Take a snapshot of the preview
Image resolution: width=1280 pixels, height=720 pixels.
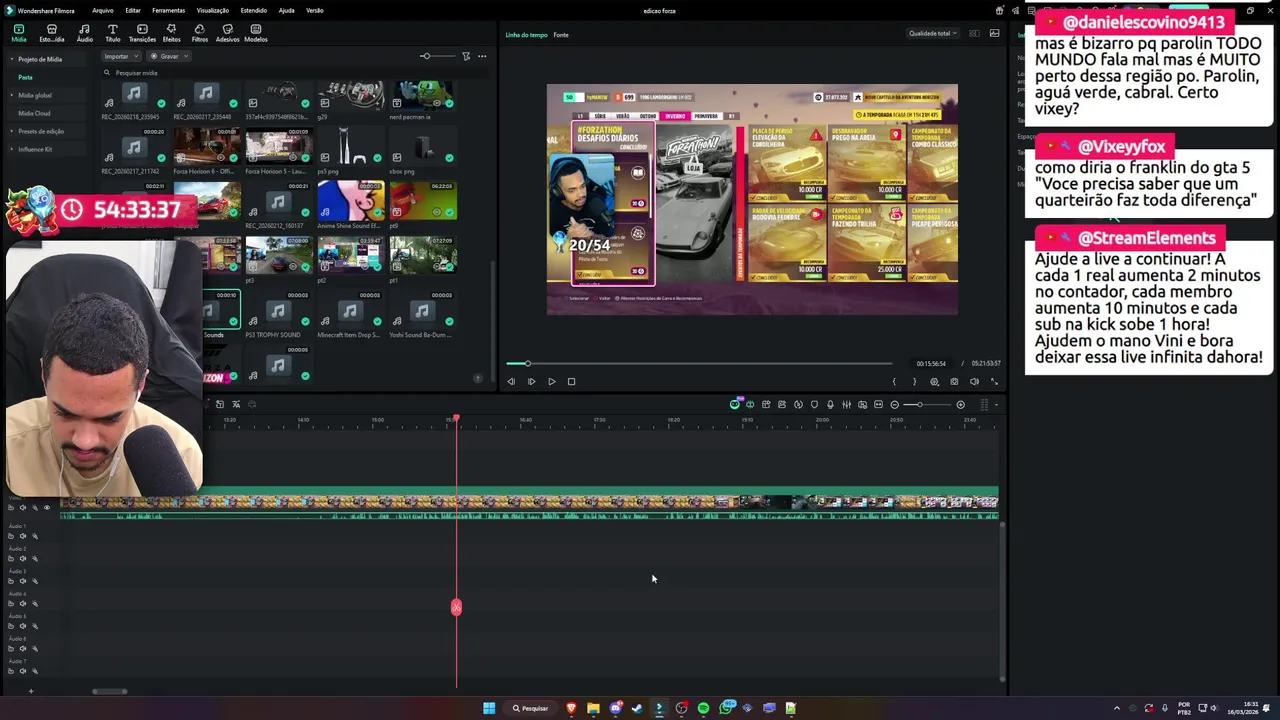954,381
